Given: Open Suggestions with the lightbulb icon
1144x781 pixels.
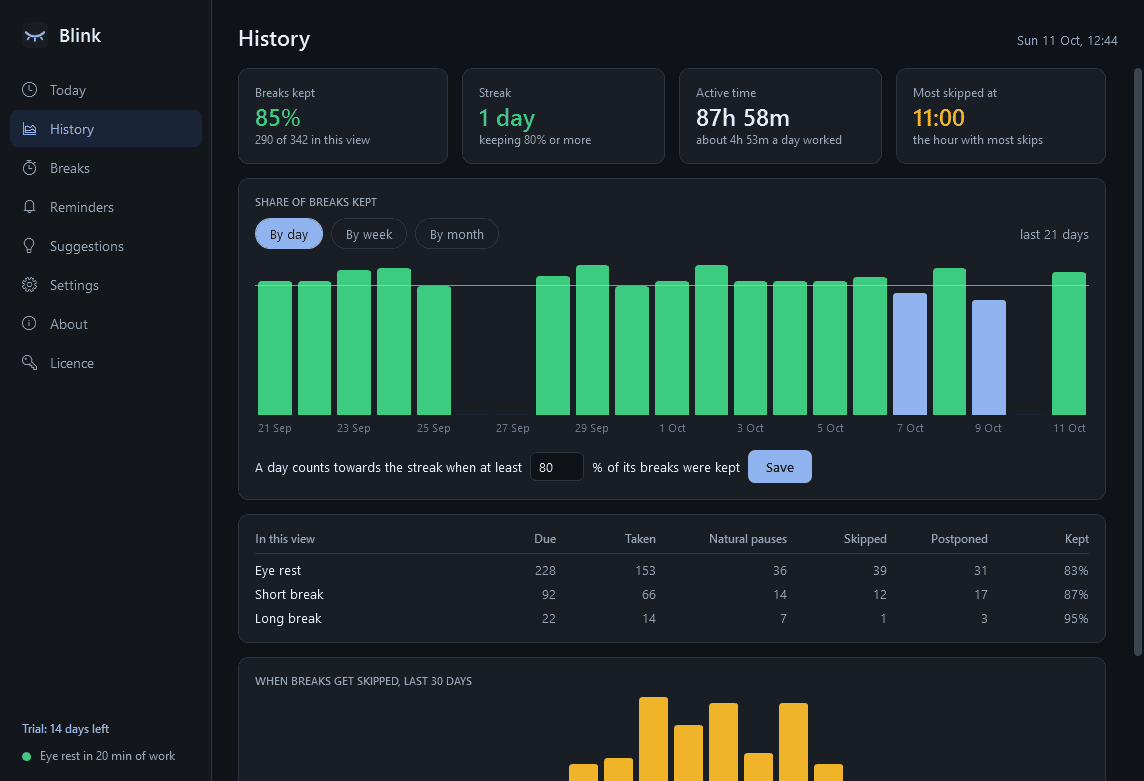Looking at the screenshot, I should [x=29, y=246].
